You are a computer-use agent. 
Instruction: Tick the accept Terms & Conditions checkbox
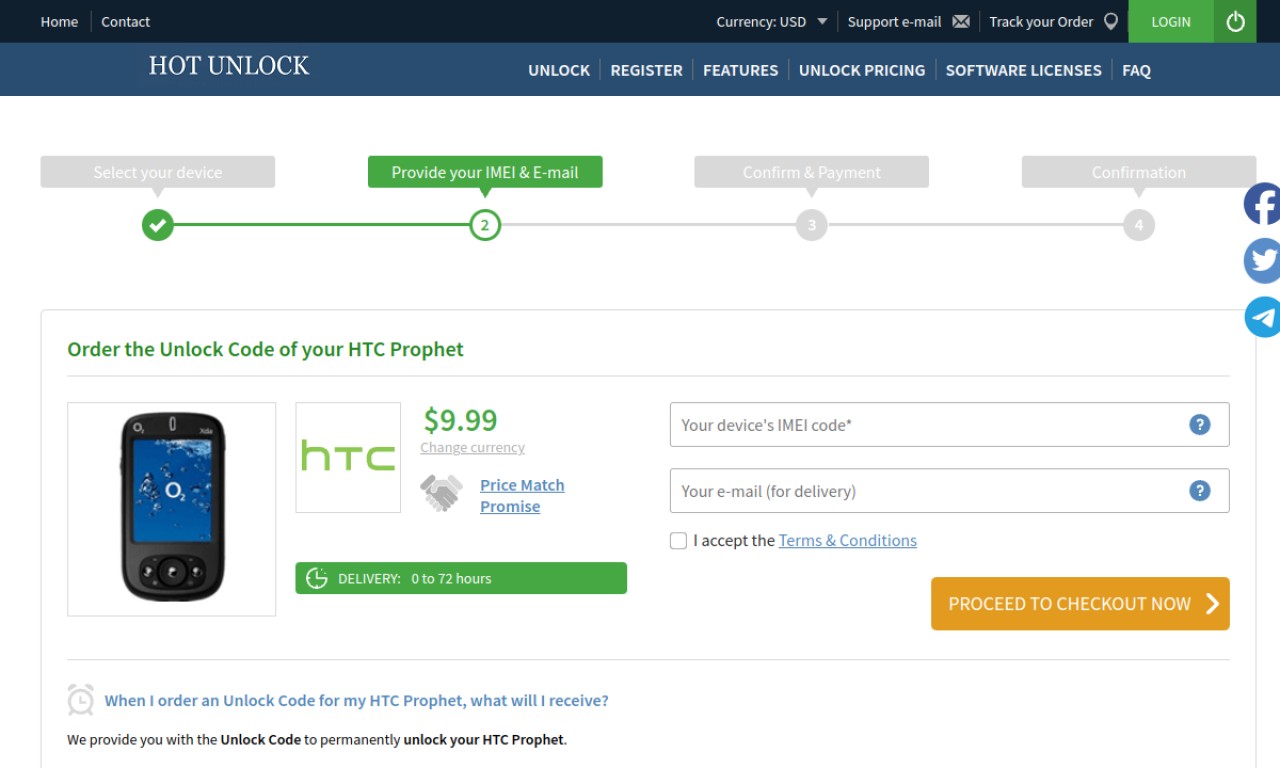tap(678, 541)
